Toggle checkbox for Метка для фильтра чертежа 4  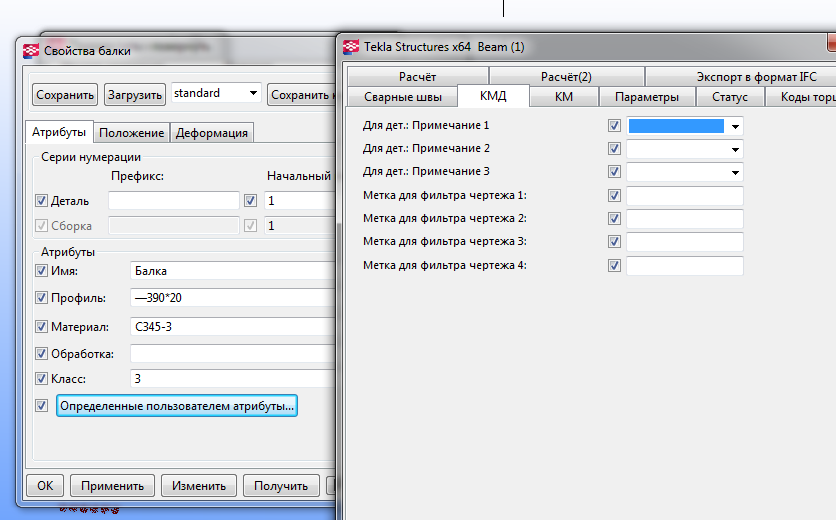[614, 265]
